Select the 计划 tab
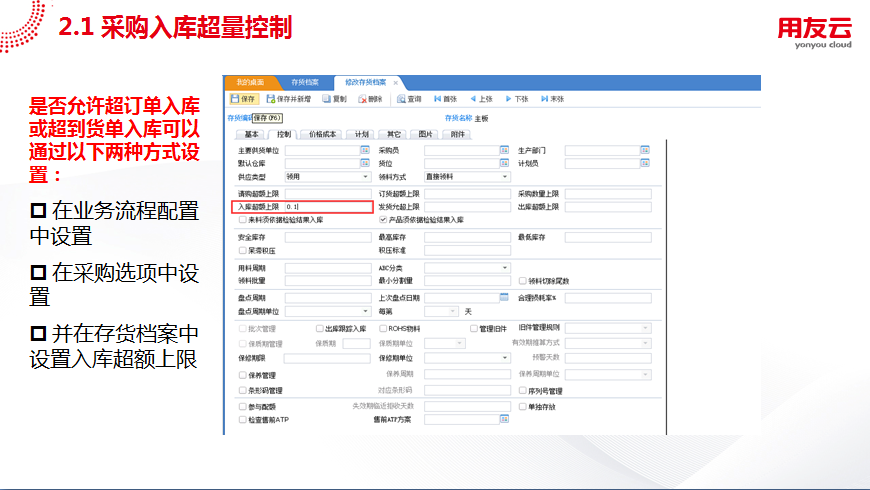This screenshot has height=490, width=870. click(362, 134)
